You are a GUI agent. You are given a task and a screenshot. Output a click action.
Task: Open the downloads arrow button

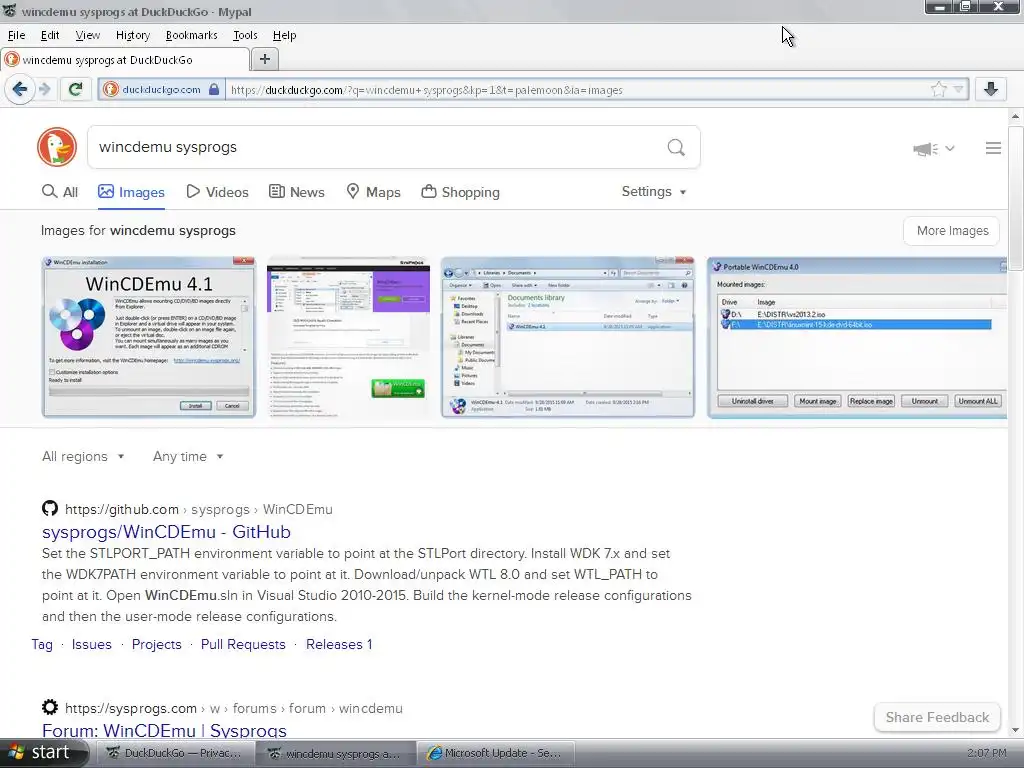click(991, 89)
